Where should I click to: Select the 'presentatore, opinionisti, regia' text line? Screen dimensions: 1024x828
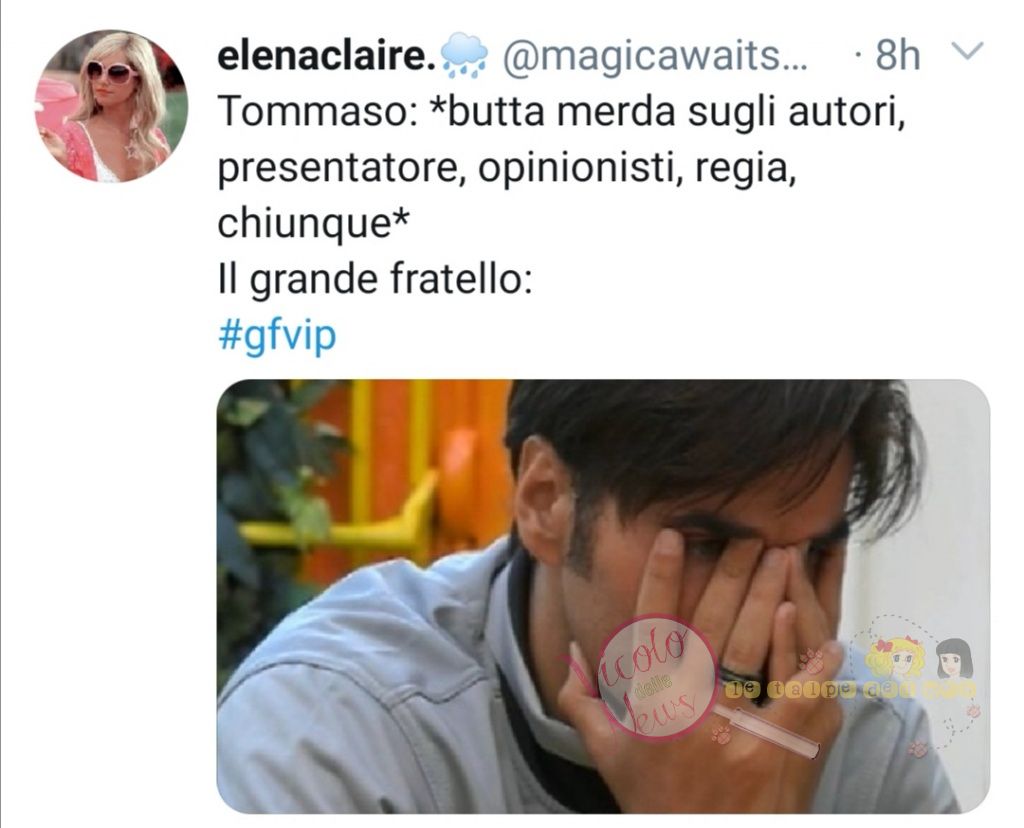507,168
